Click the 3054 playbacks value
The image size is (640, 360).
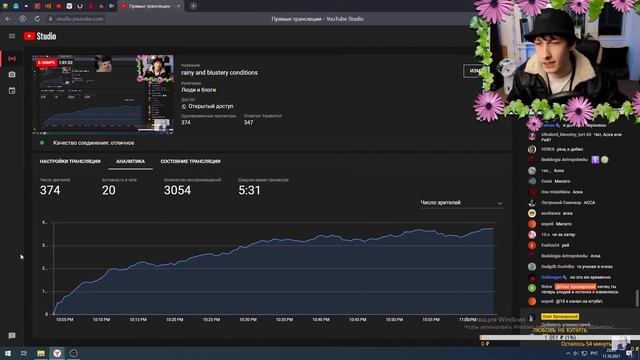pos(178,190)
